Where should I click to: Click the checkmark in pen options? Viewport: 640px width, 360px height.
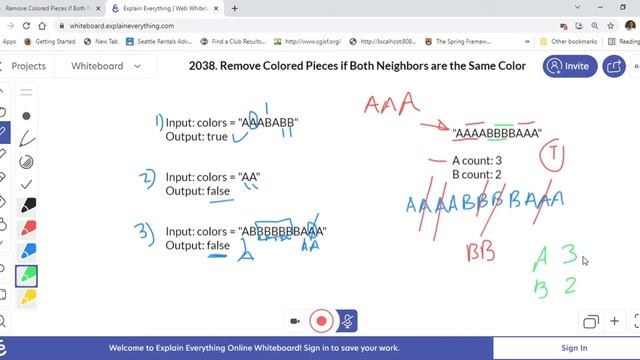26,184
